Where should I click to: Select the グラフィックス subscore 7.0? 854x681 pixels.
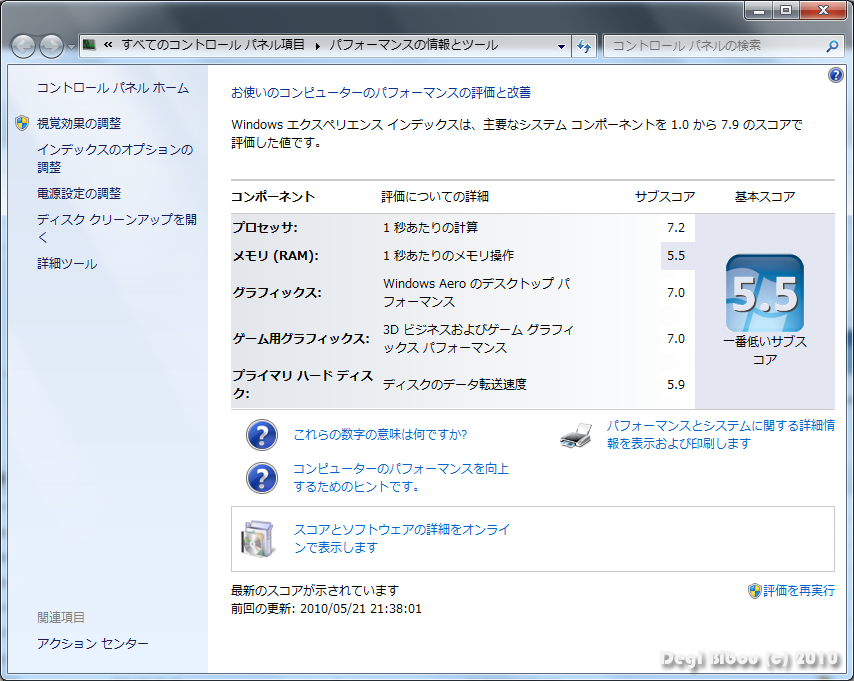click(676, 293)
